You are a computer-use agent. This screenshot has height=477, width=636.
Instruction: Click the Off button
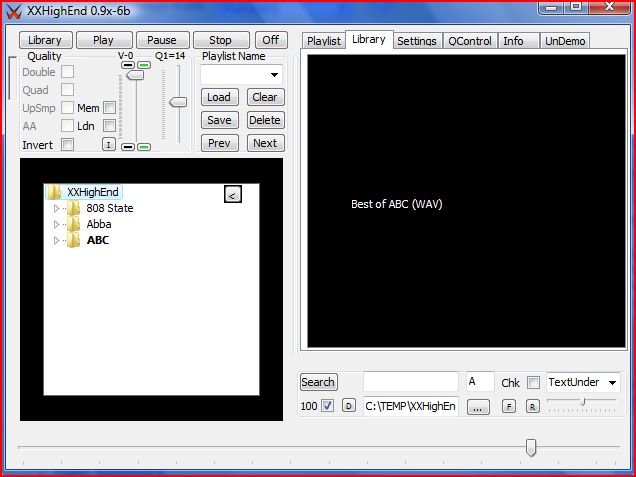pos(271,40)
